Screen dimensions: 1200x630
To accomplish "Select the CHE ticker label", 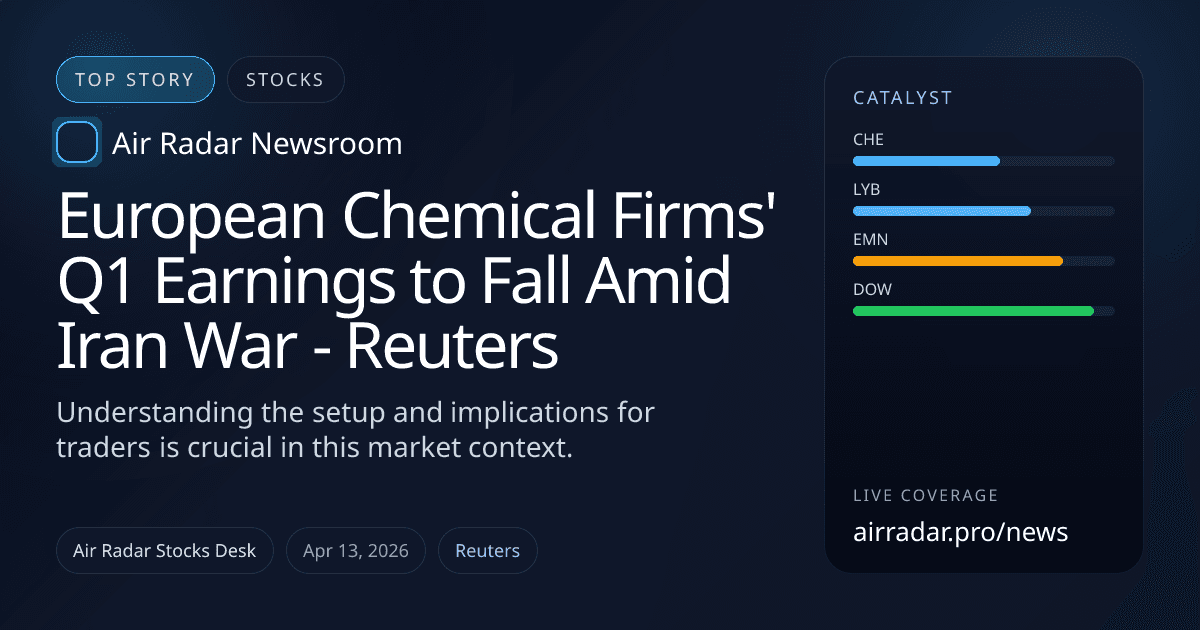I will [868, 140].
